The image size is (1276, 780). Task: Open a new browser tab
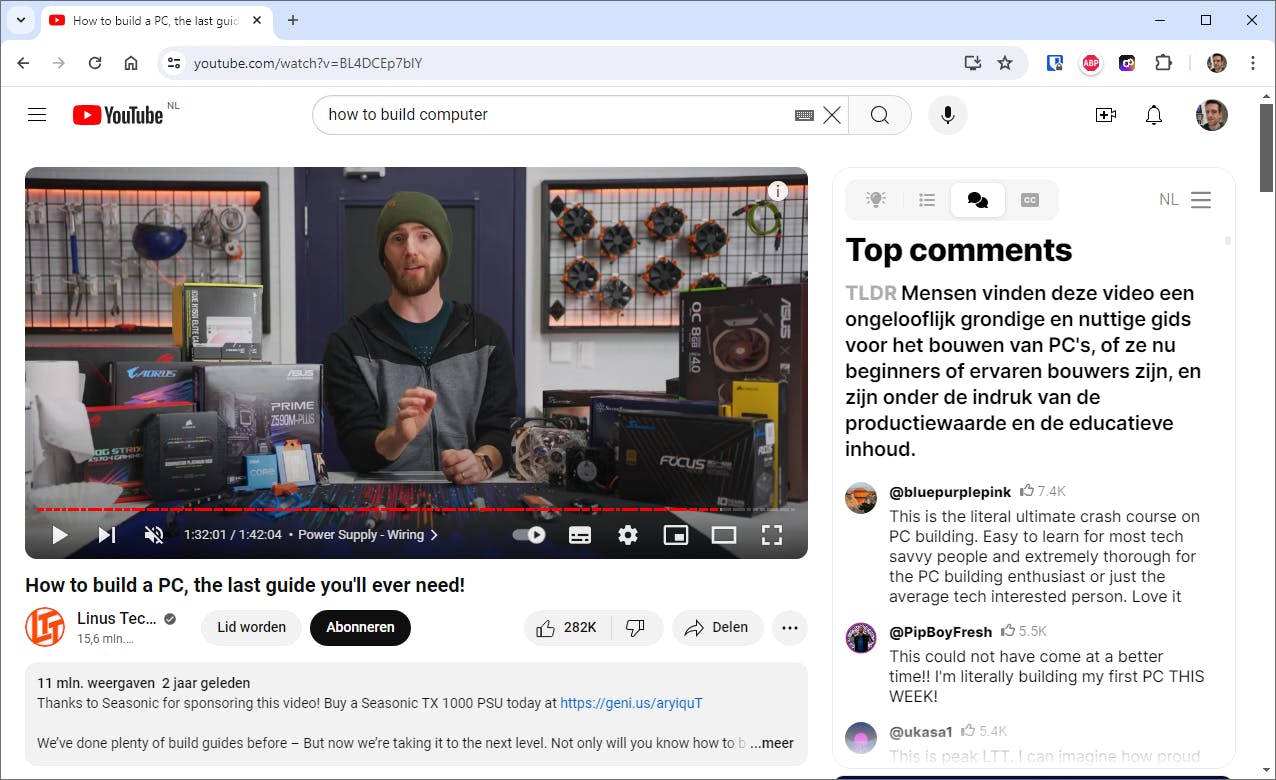point(293,20)
